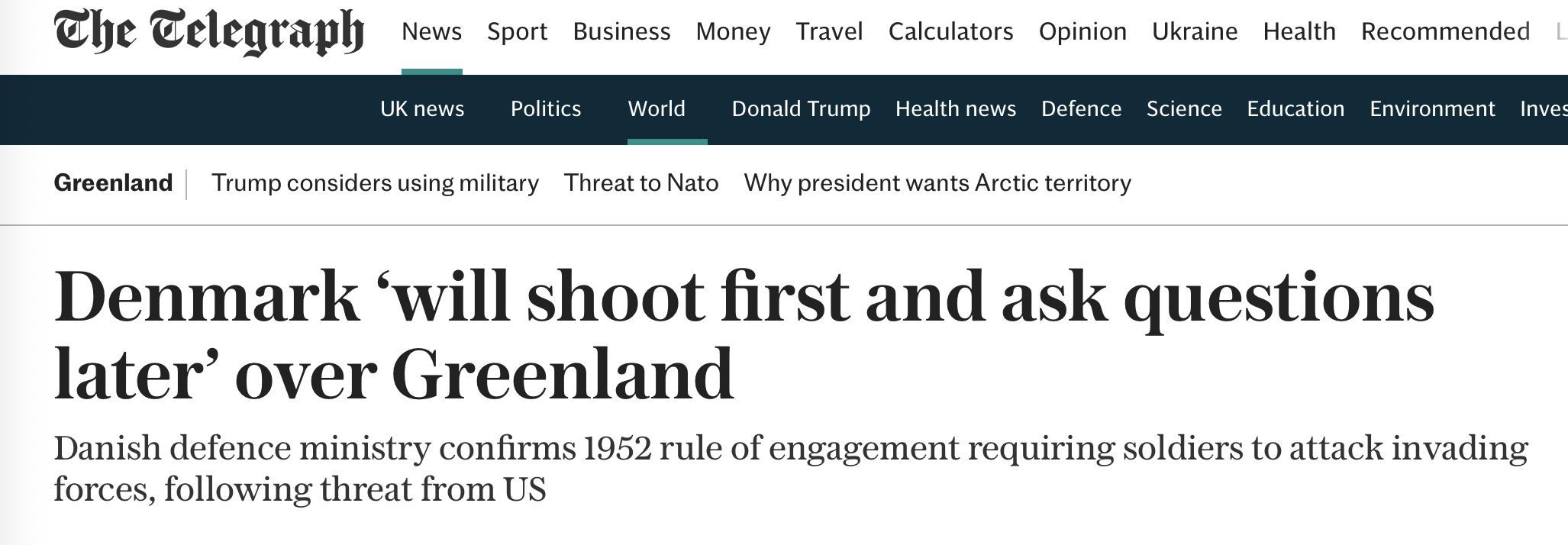Switch to the Politics tab
Viewport: 1568px width, 545px height.
pyautogui.click(x=546, y=109)
